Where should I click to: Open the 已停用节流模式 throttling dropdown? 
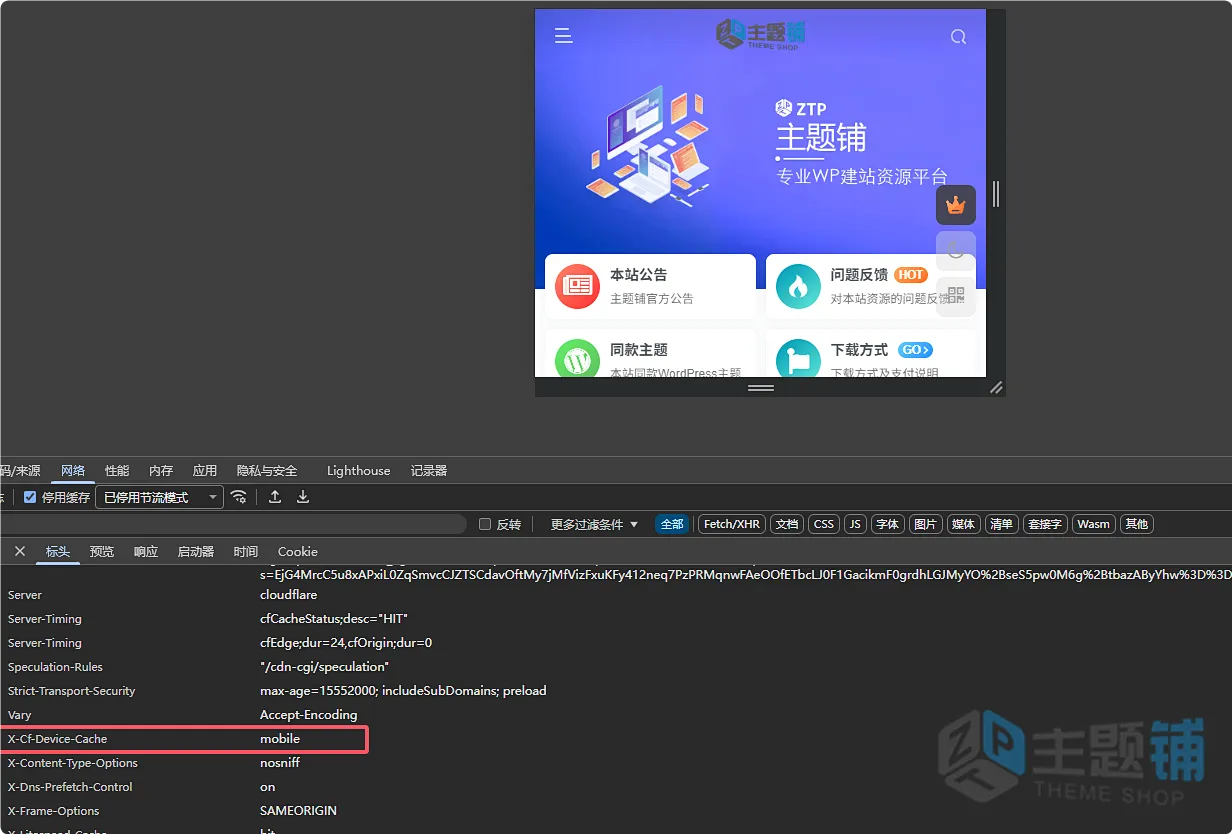[159, 497]
